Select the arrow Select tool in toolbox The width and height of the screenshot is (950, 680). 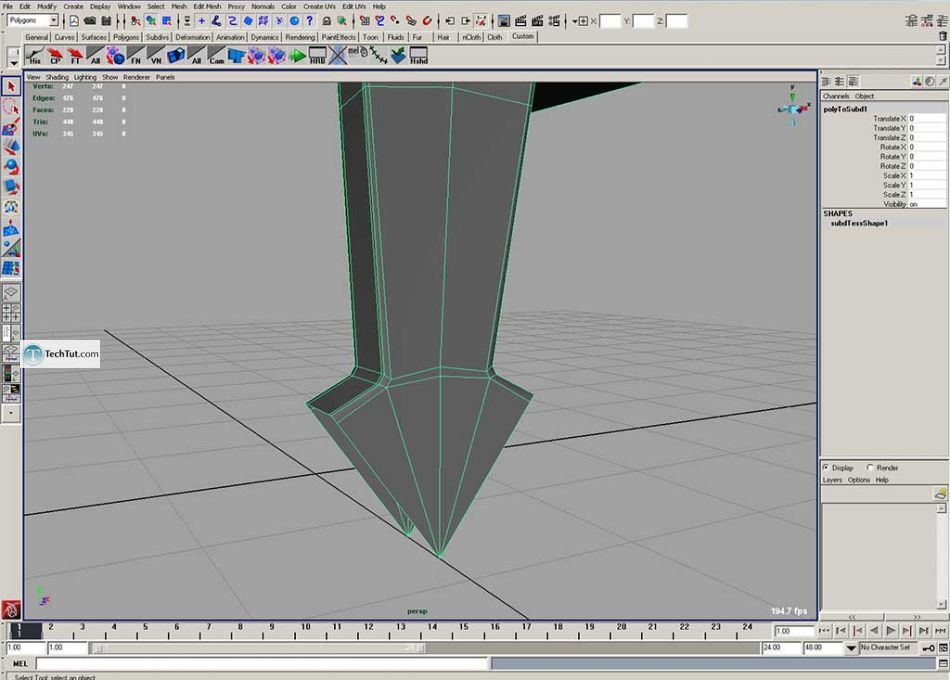point(11,88)
